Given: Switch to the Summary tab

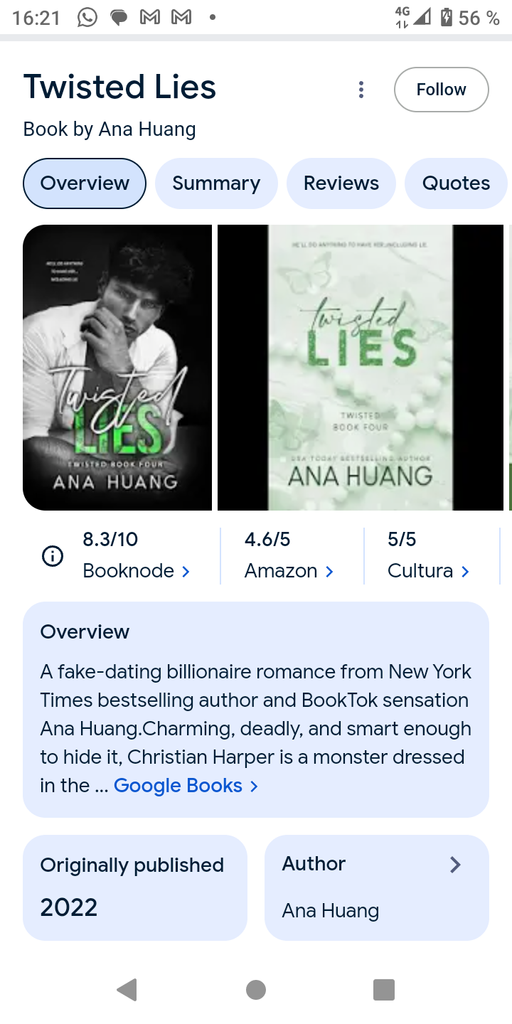Looking at the screenshot, I should [216, 184].
